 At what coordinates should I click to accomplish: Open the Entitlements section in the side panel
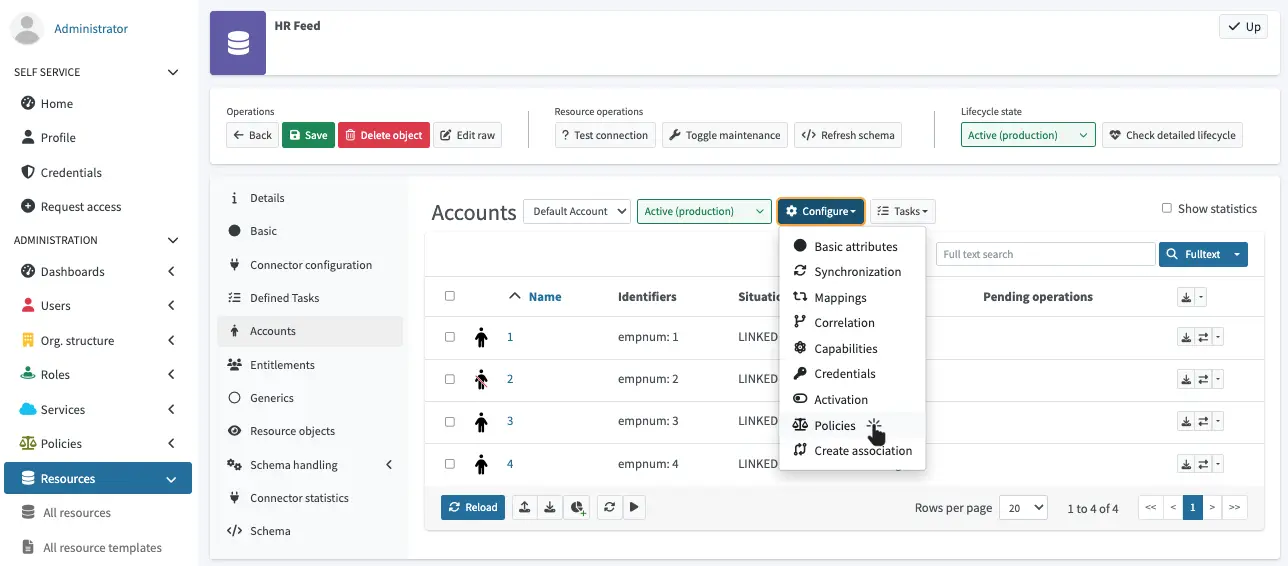(x=282, y=365)
